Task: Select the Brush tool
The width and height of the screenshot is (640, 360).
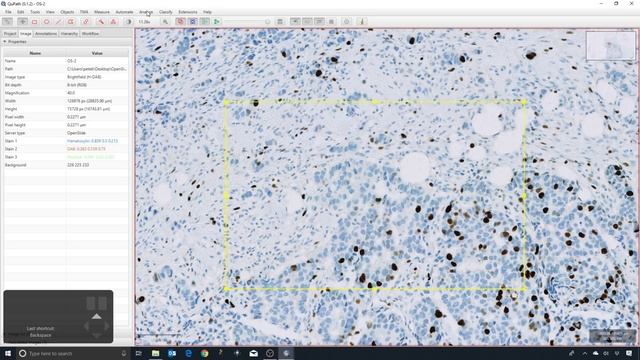Action: point(86,22)
